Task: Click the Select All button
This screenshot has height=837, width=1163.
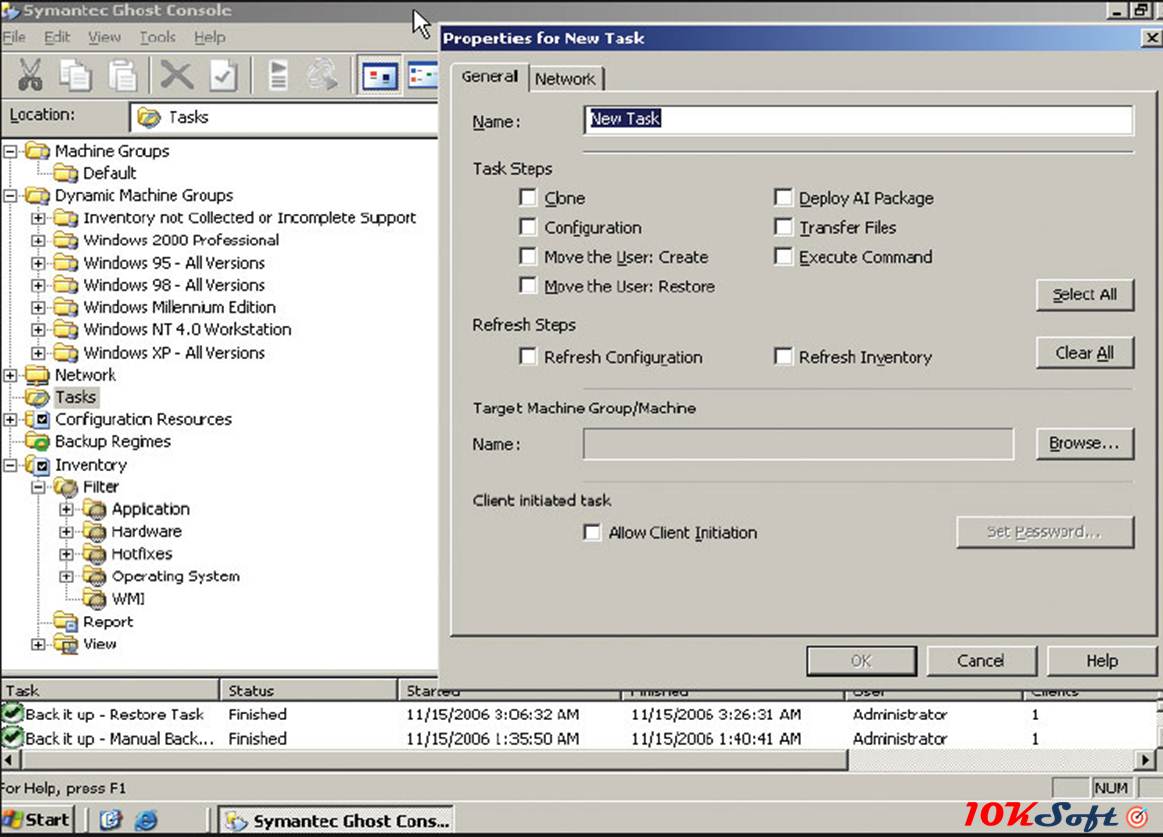Action: pyautogui.click(x=1084, y=295)
